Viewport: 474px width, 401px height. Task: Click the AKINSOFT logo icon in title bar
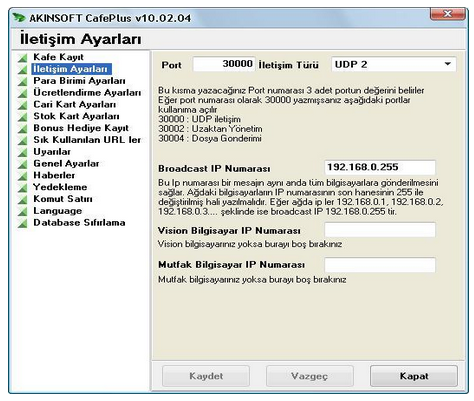[19, 17]
